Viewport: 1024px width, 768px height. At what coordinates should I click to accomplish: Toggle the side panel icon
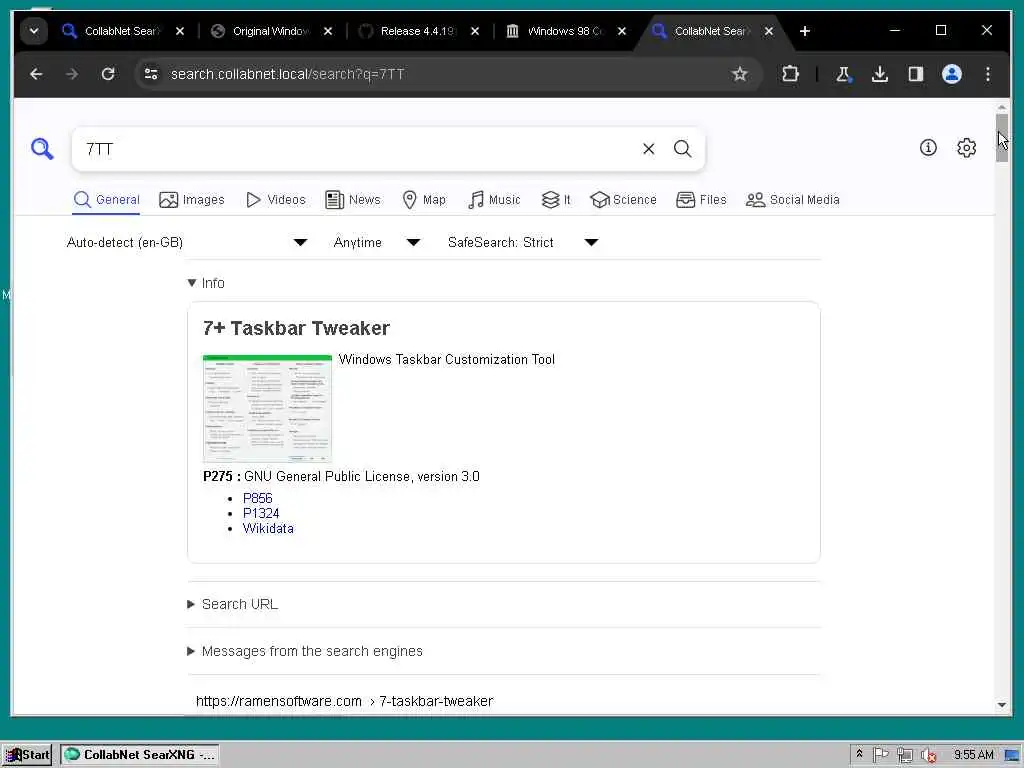[916, 74]
